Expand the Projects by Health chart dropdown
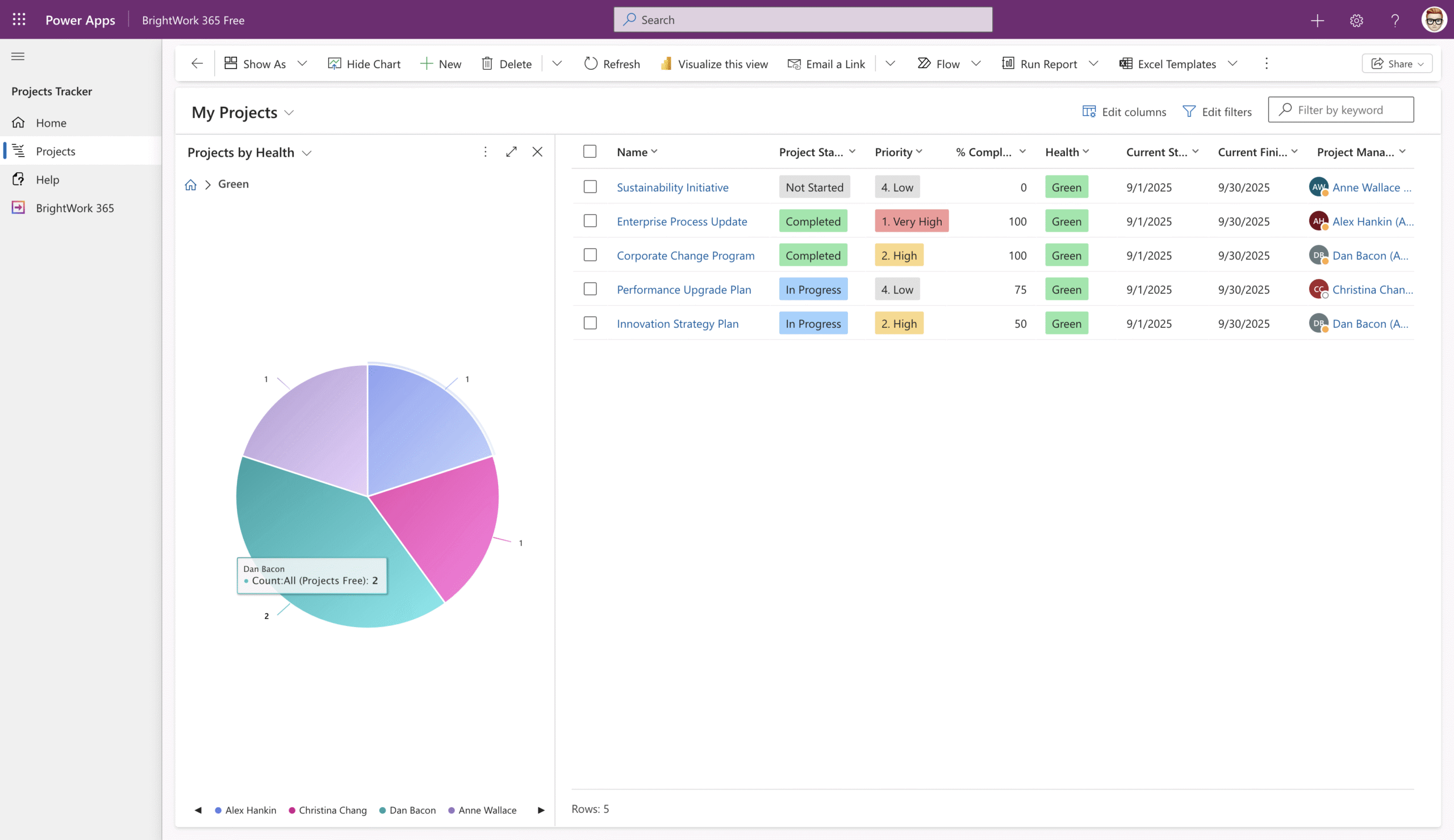 pyautogui.click(x=307, y=153)
